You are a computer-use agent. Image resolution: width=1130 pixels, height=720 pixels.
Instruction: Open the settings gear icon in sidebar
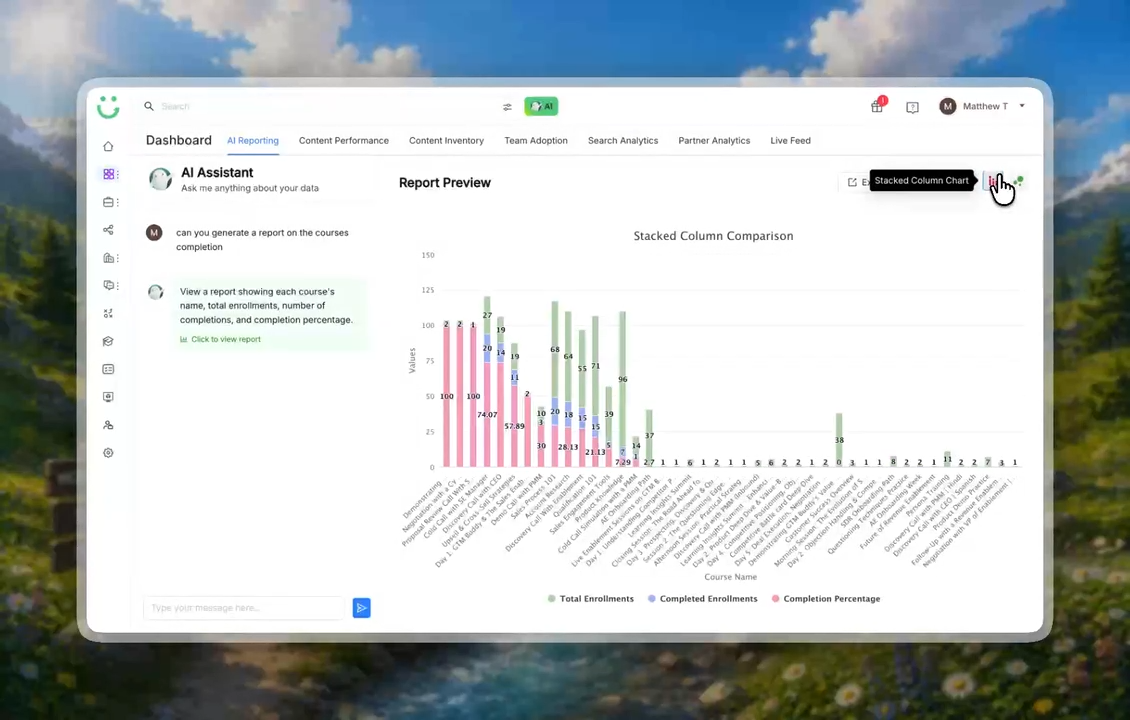108,453
